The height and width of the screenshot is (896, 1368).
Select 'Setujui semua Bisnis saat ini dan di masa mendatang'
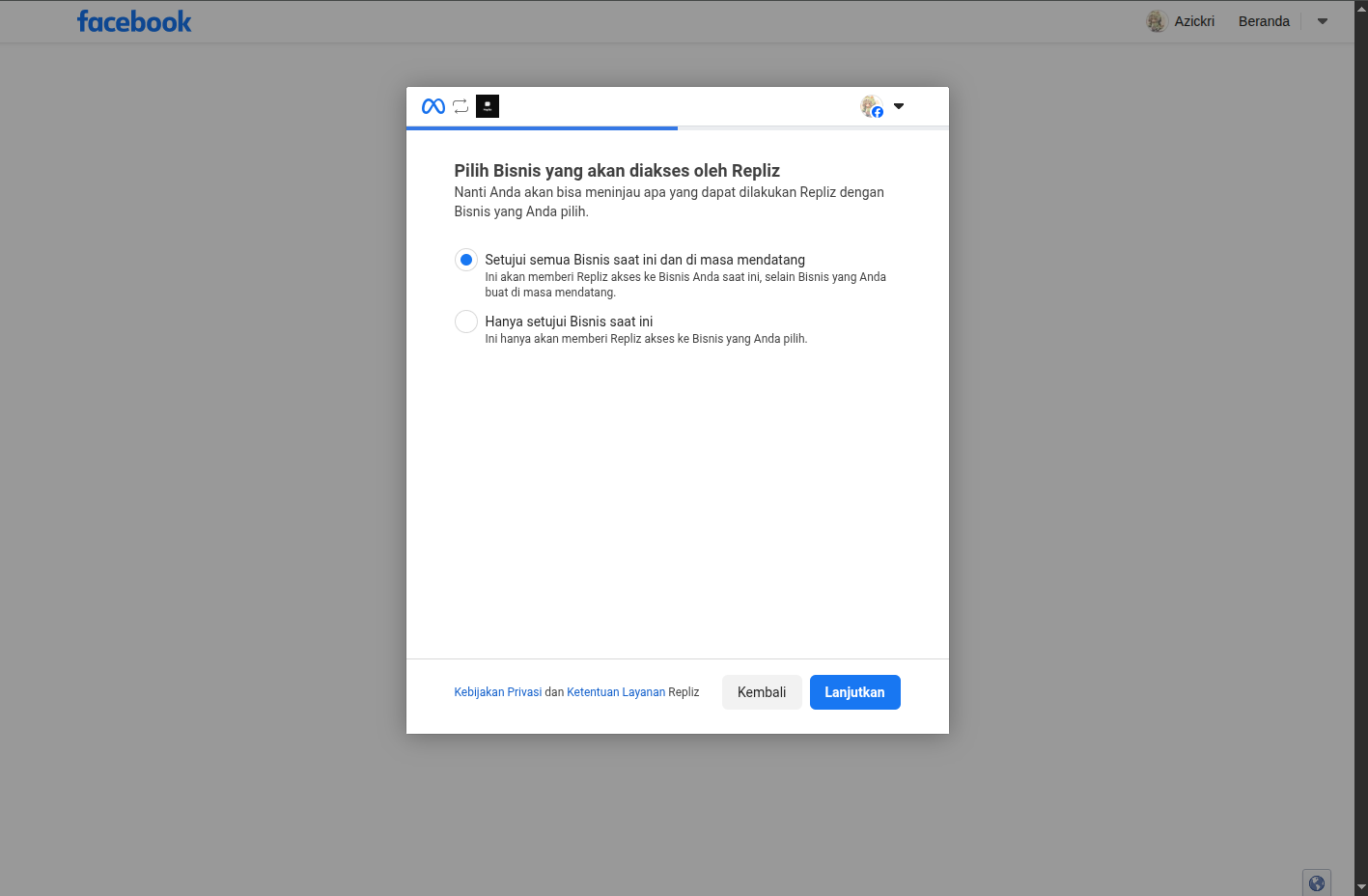click(x=466, y=260)
